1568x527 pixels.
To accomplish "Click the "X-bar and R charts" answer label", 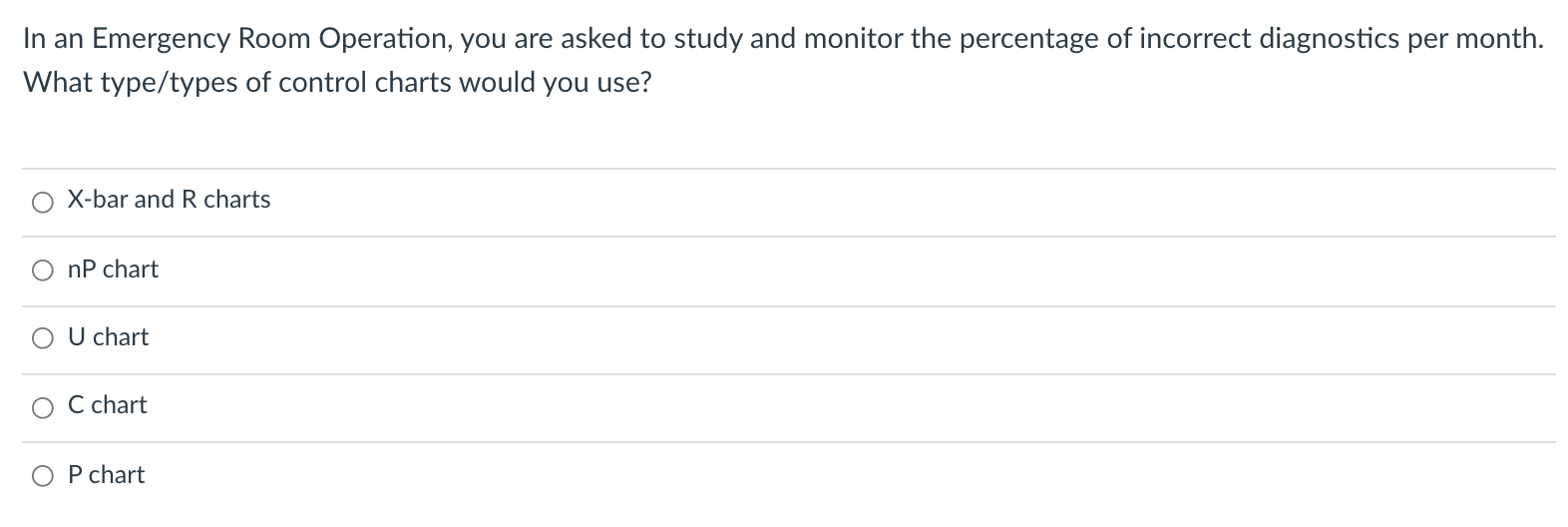I will tap(169, 200).
